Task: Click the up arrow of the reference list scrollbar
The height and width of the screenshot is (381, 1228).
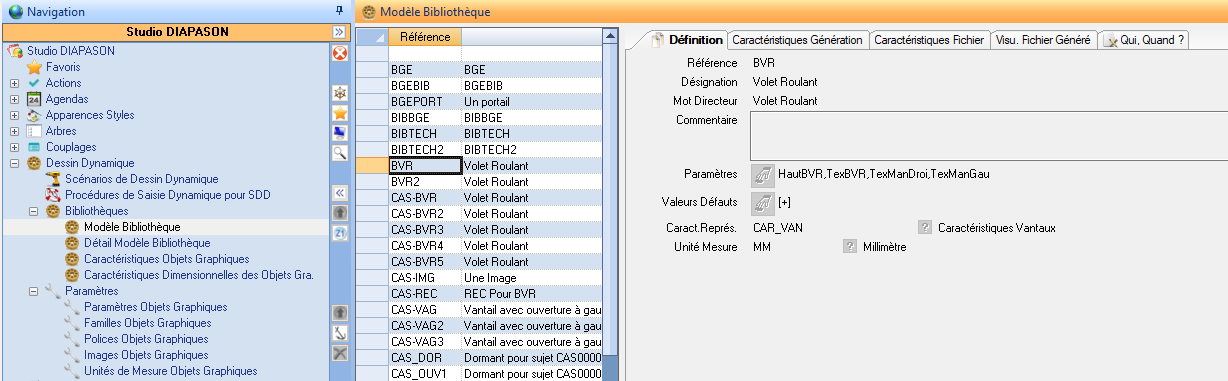Action: (x=611, y=36)
